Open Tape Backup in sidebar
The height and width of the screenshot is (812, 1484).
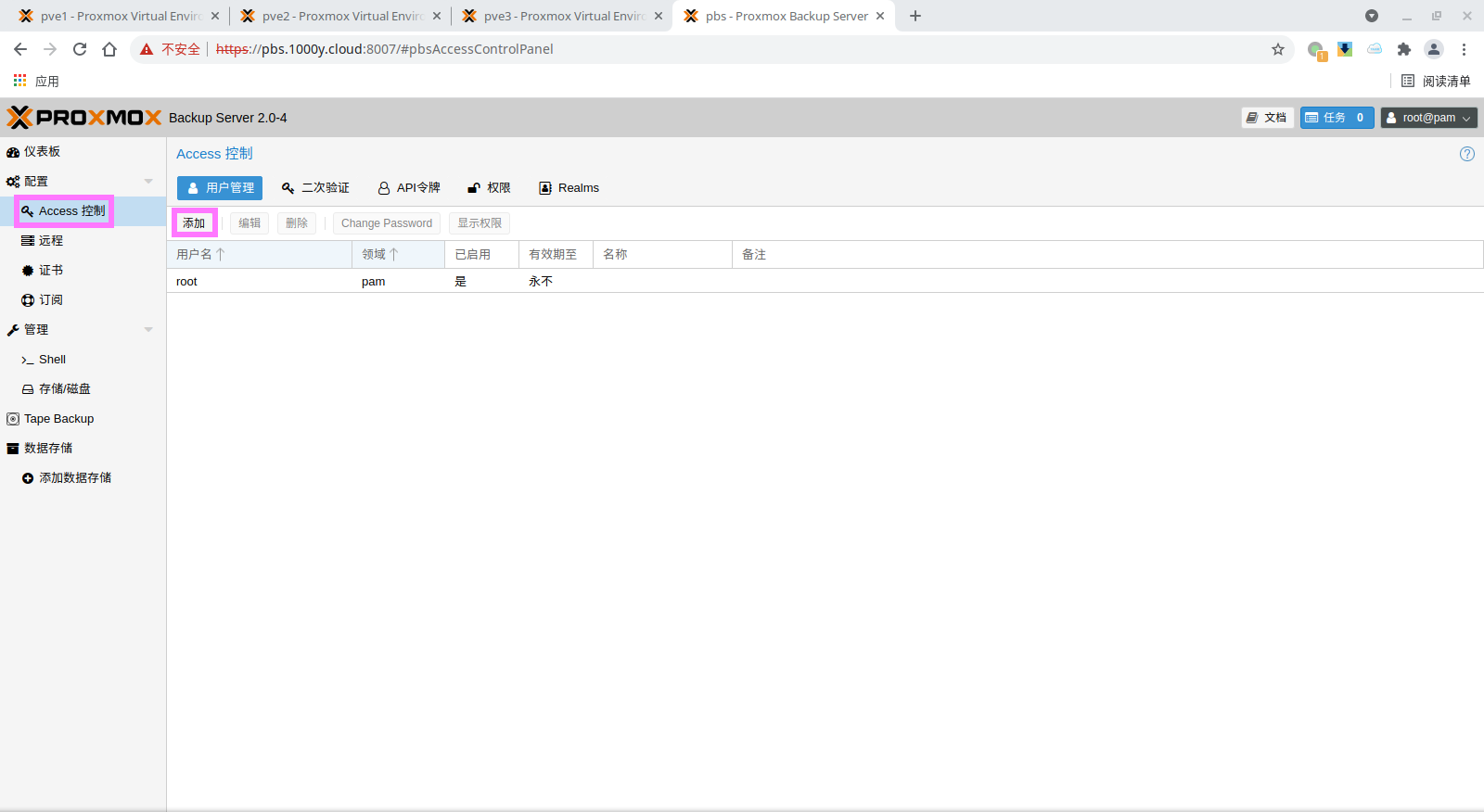tap(58, 419)
